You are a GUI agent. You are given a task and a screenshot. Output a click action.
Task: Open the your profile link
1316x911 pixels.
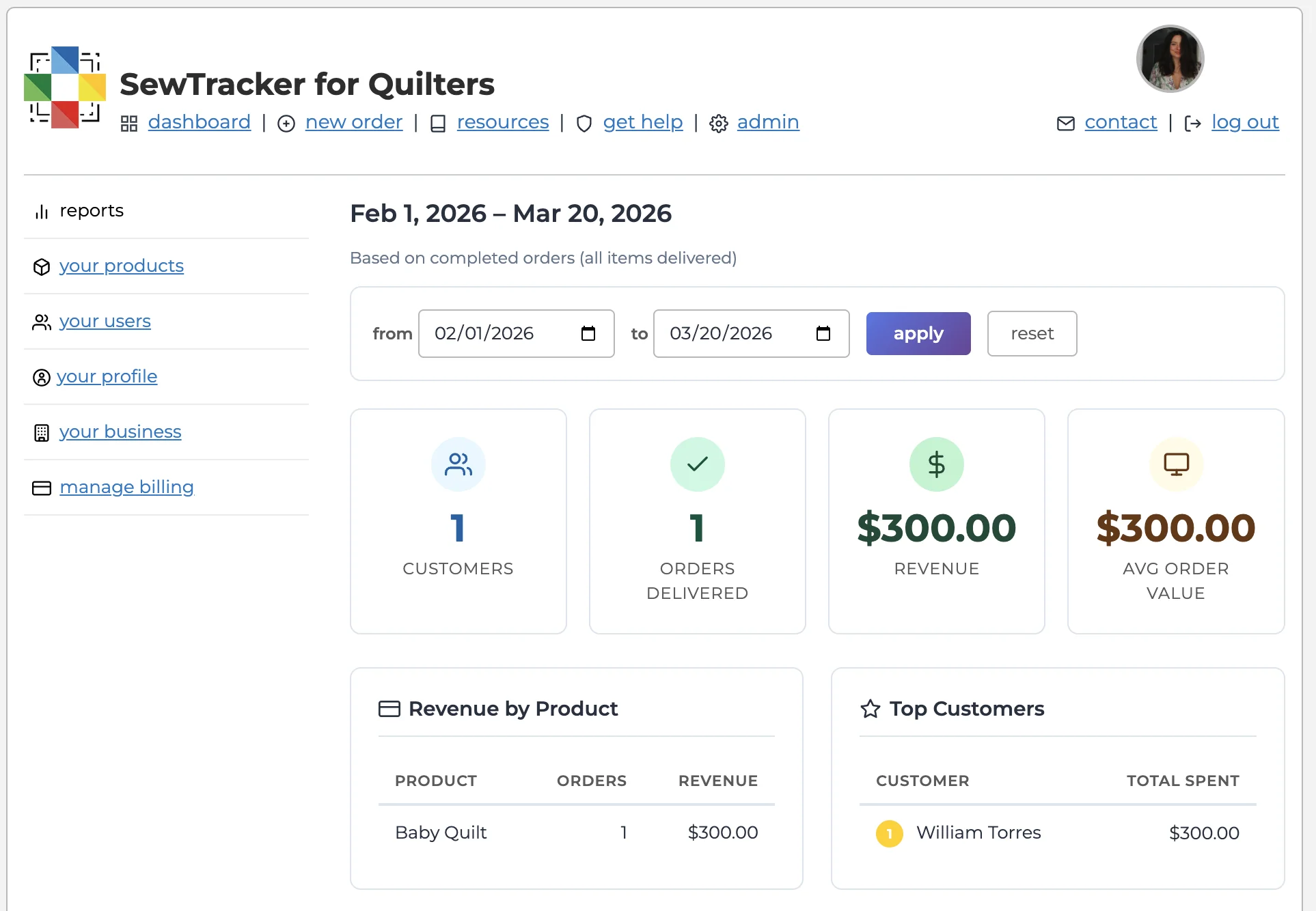tap(107, 376)
